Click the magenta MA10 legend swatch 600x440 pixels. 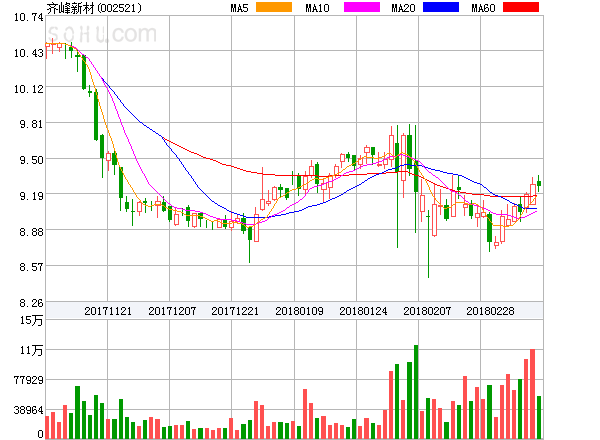click(x=362, y=7)
